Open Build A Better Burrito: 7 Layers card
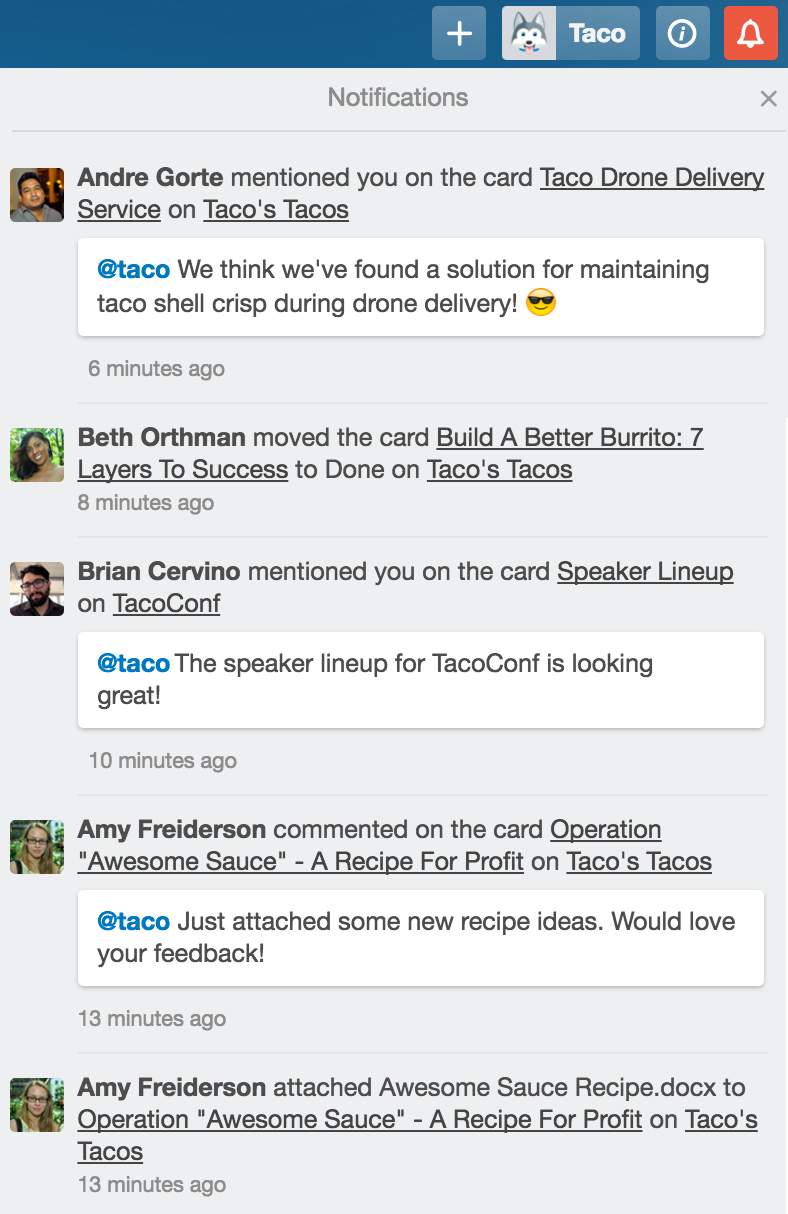This screenshot has height=1214, width=788. click(568, 437)
